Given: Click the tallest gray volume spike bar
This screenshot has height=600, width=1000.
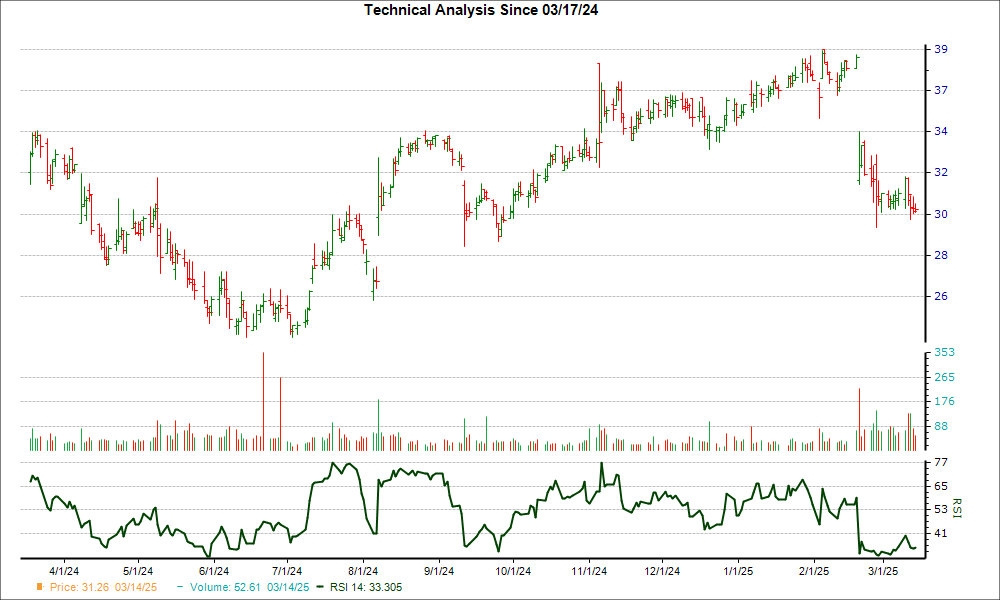Looking at the screenshot, I should pyautogui.click(x=262, y=400).
